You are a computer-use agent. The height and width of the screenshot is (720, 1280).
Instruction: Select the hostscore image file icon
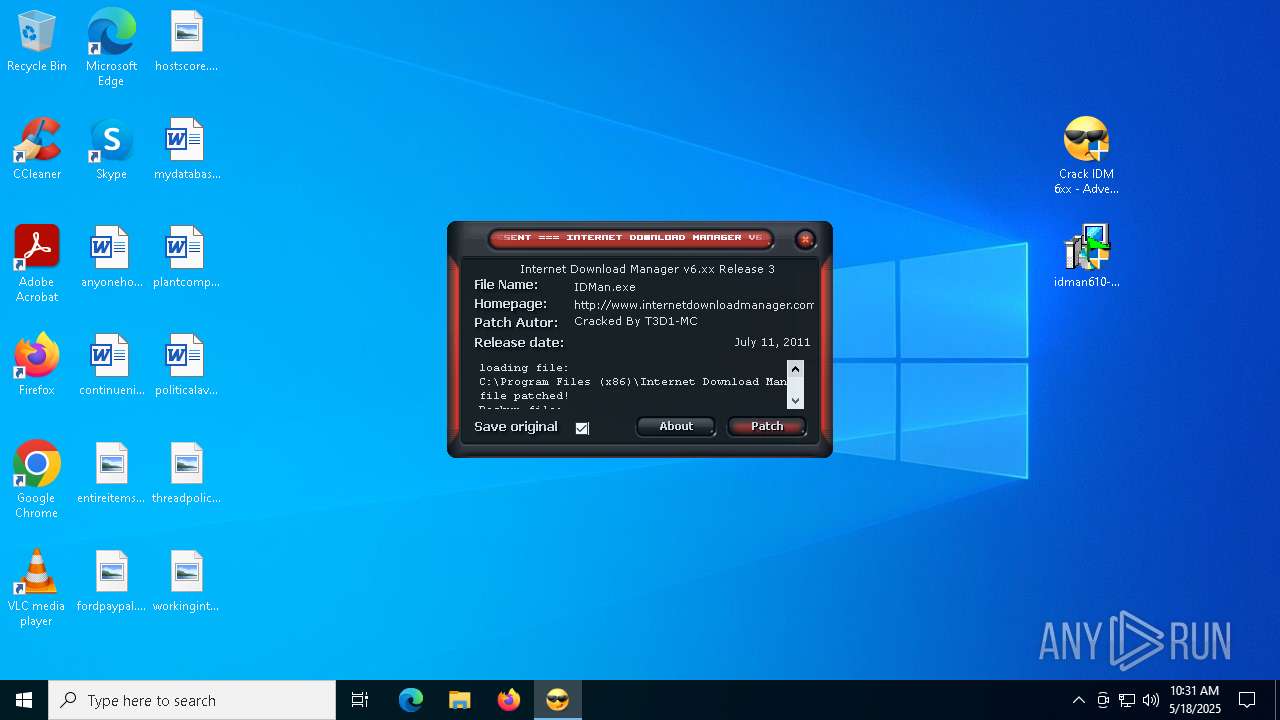coord(186,42)
